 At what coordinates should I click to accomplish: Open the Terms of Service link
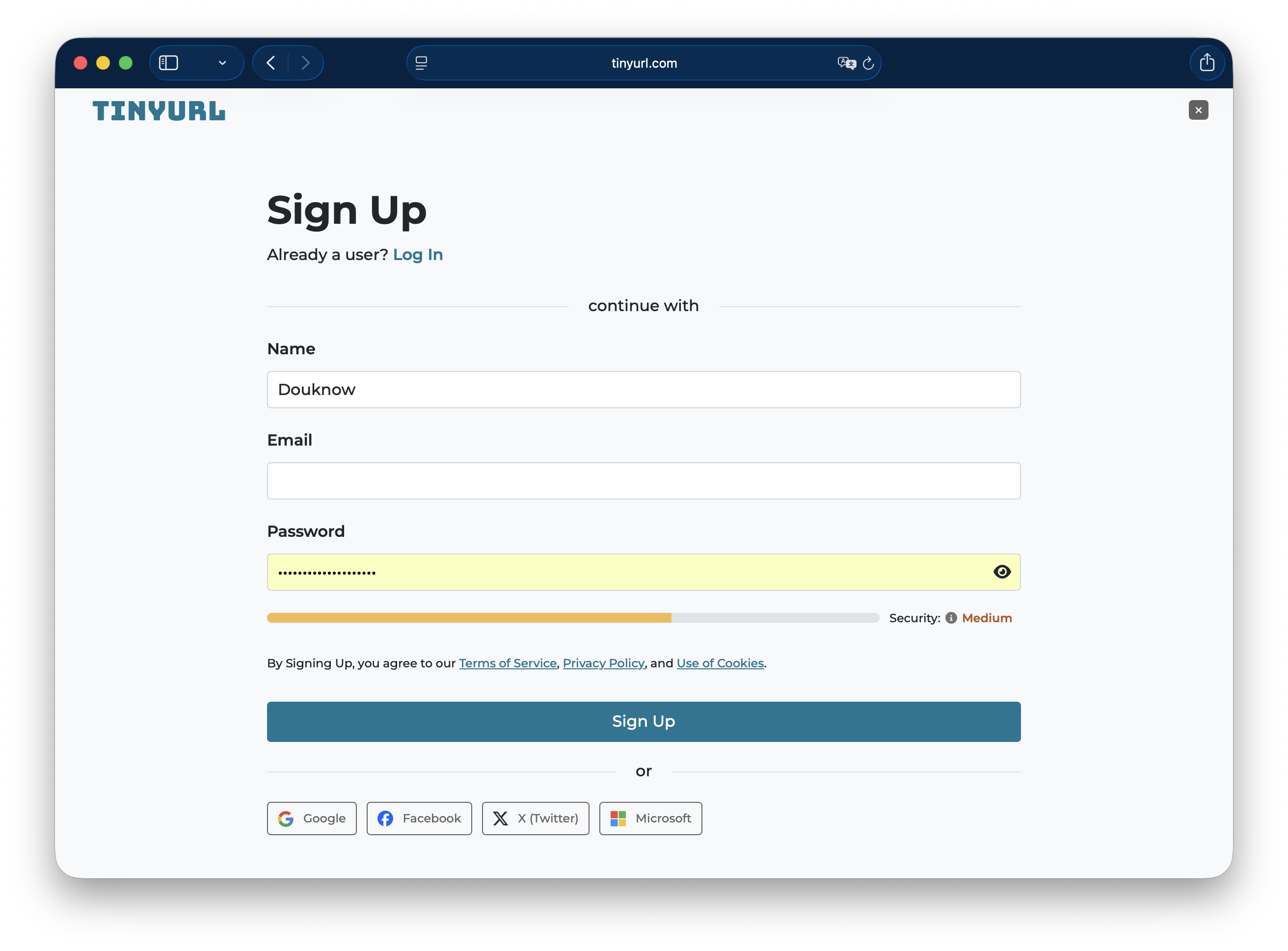click(x=507, y=663)
